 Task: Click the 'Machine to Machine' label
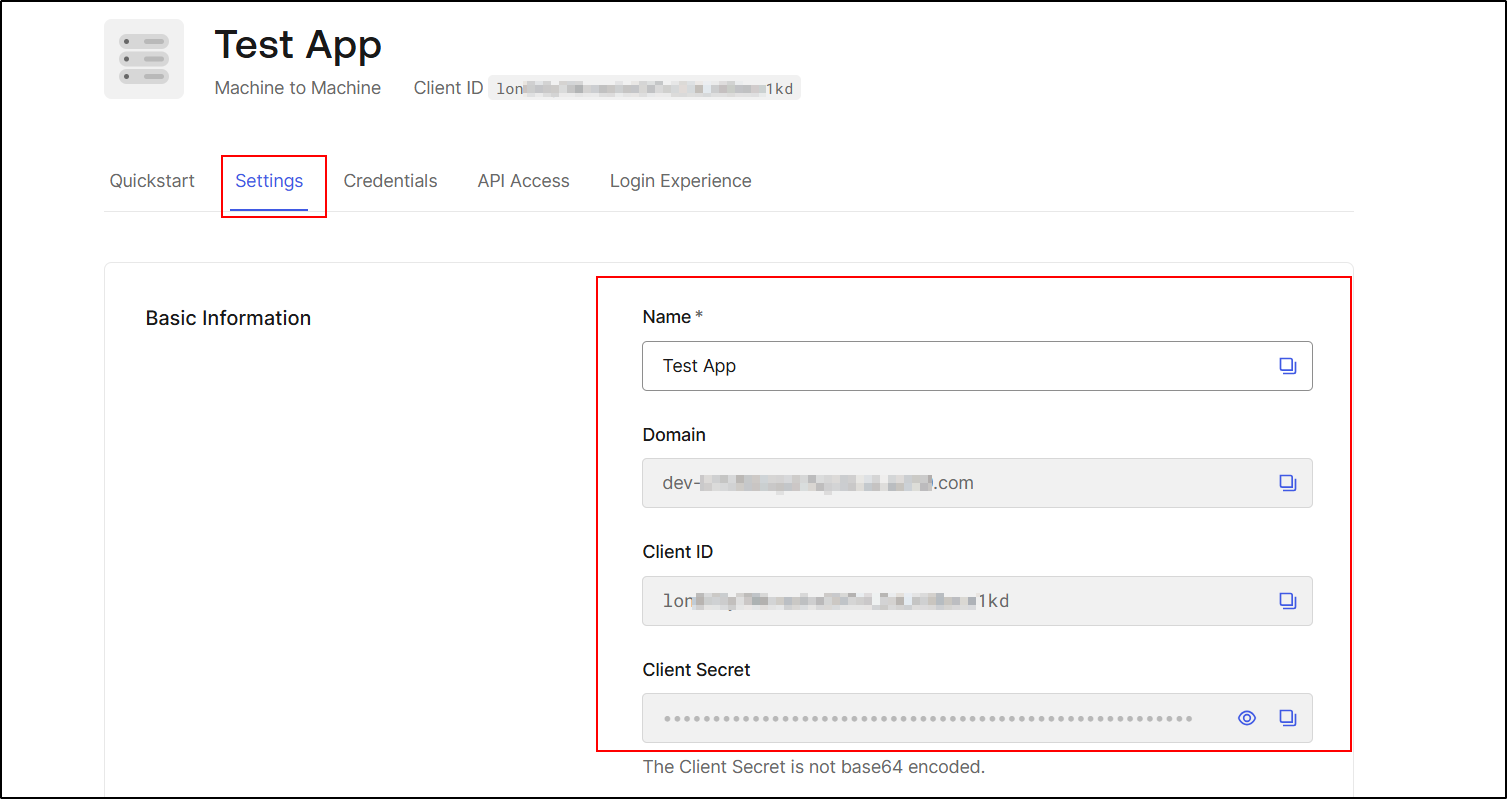pos(298,88)
